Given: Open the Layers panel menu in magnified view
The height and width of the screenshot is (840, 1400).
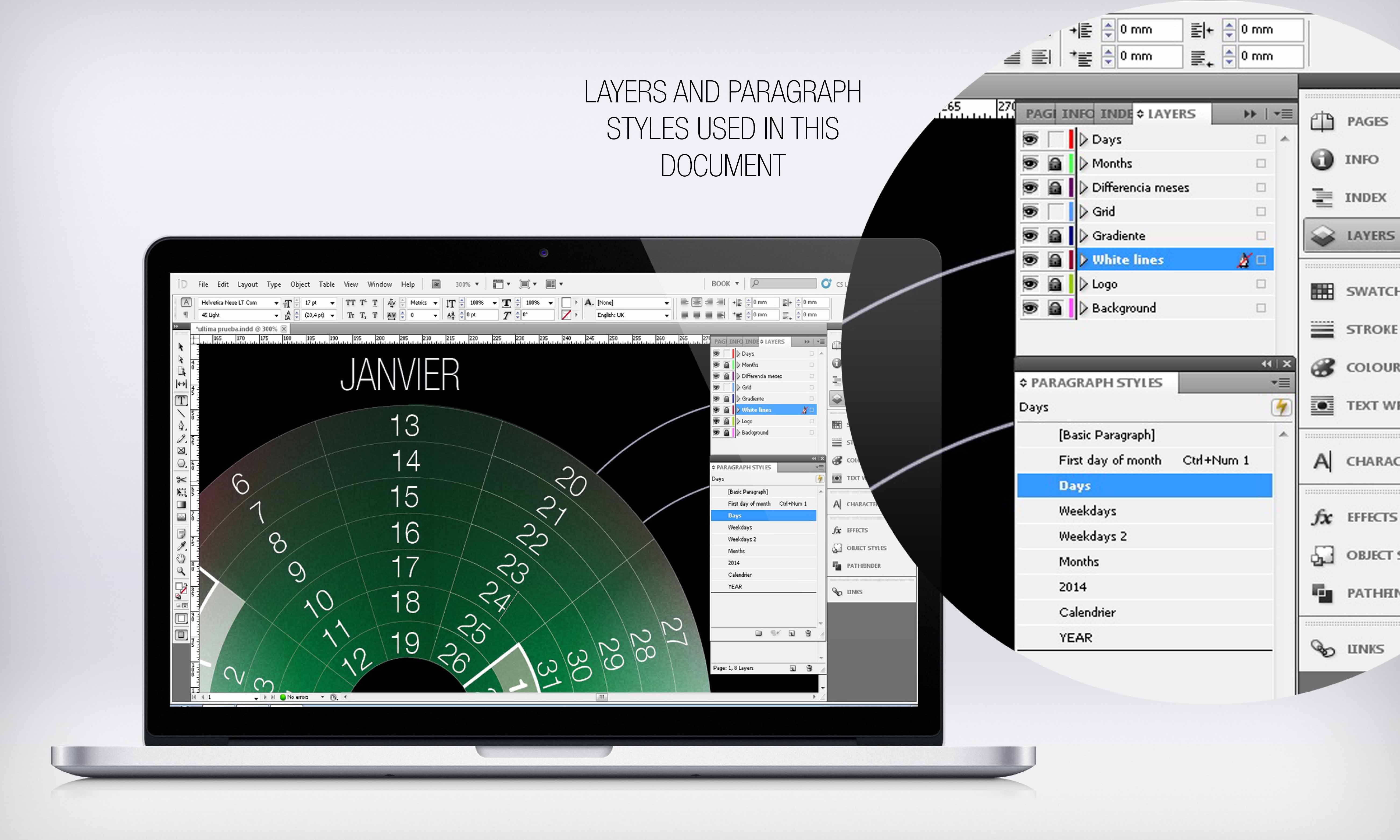Looking at the screenshot, I should tap(1283, 114).
